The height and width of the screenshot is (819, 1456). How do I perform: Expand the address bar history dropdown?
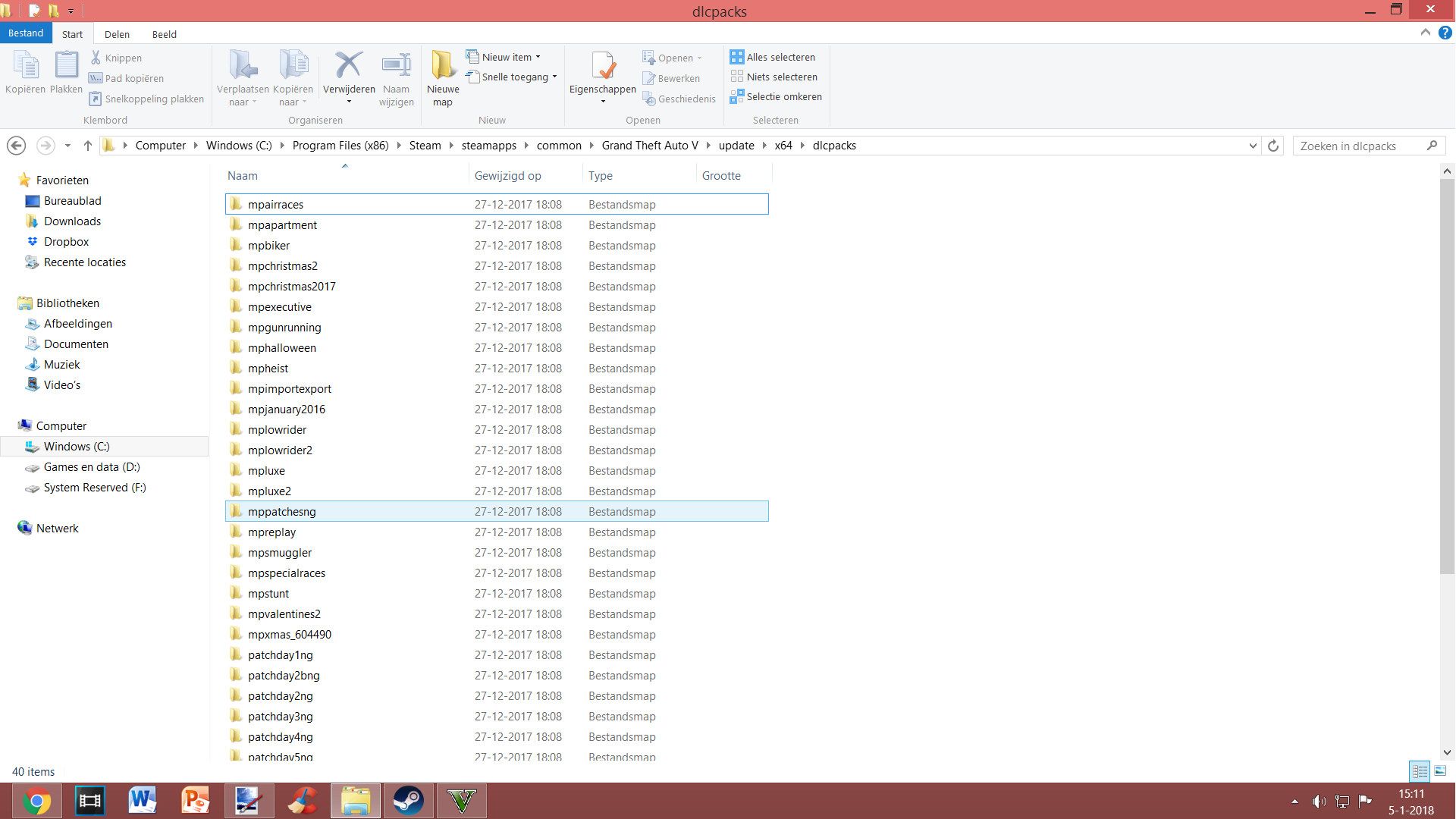pos(1253,146)
